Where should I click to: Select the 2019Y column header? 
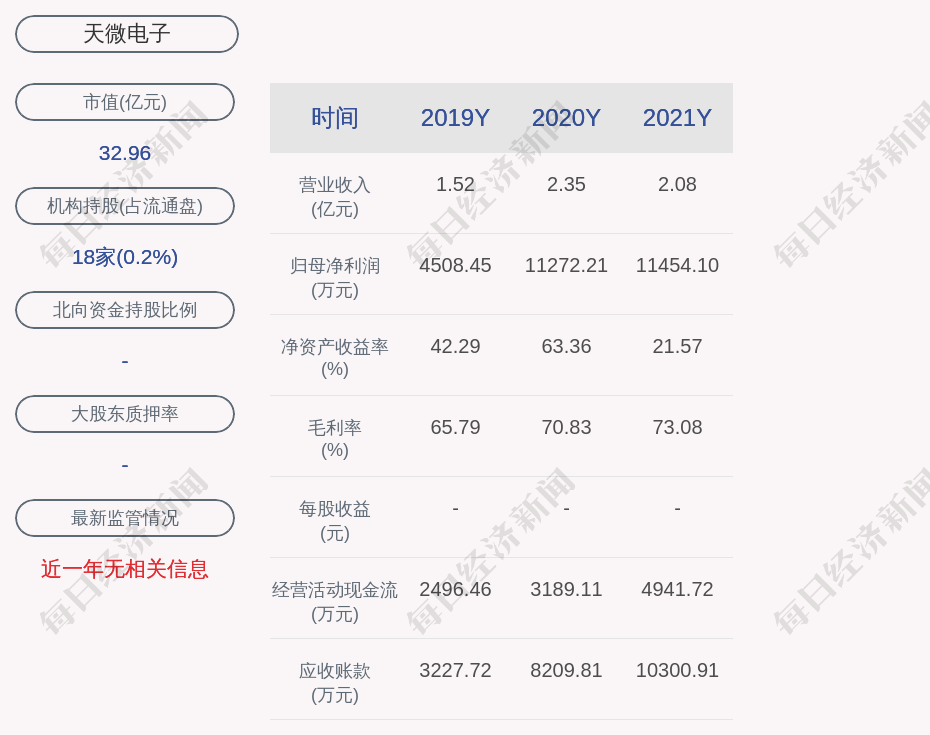[455, 118]
